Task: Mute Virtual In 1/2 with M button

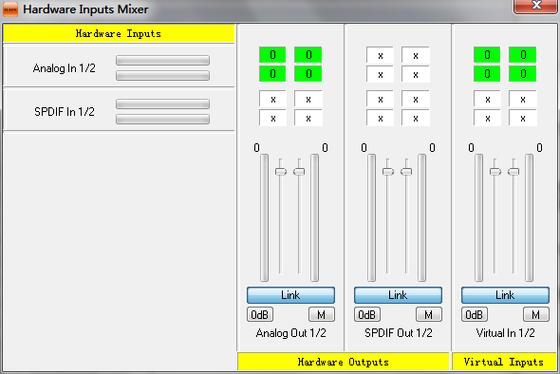Action: (536, 315)
